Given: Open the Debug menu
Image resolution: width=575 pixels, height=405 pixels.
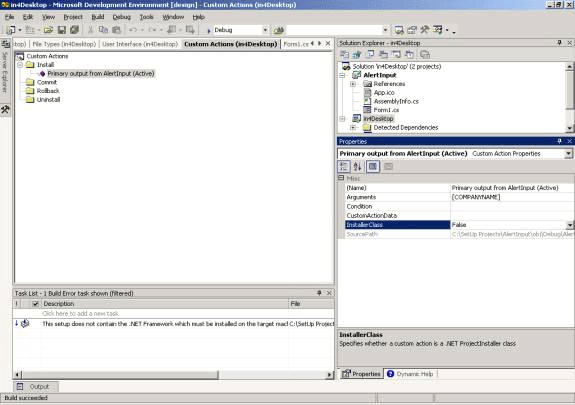Looking at the screenshot, I should click(x=121, y=17).
